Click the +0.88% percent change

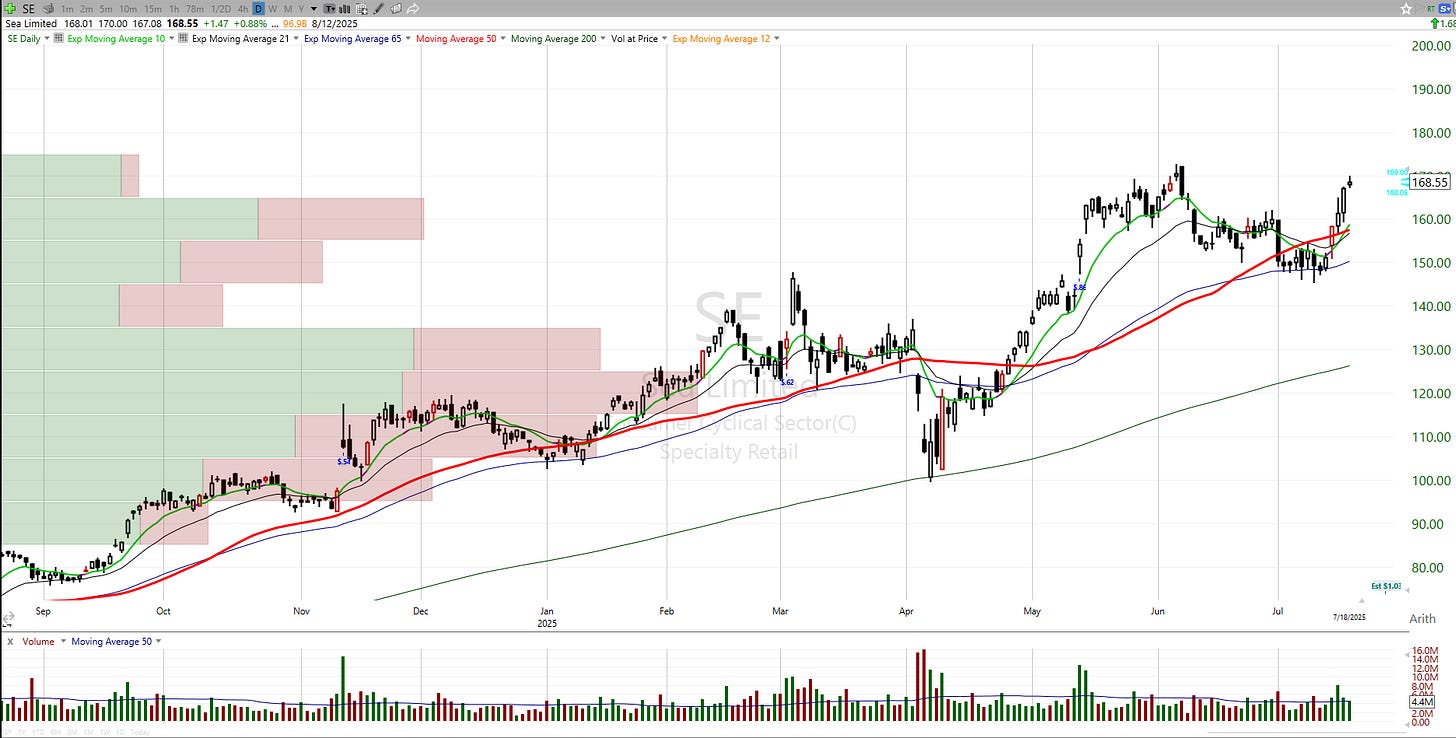250,23
